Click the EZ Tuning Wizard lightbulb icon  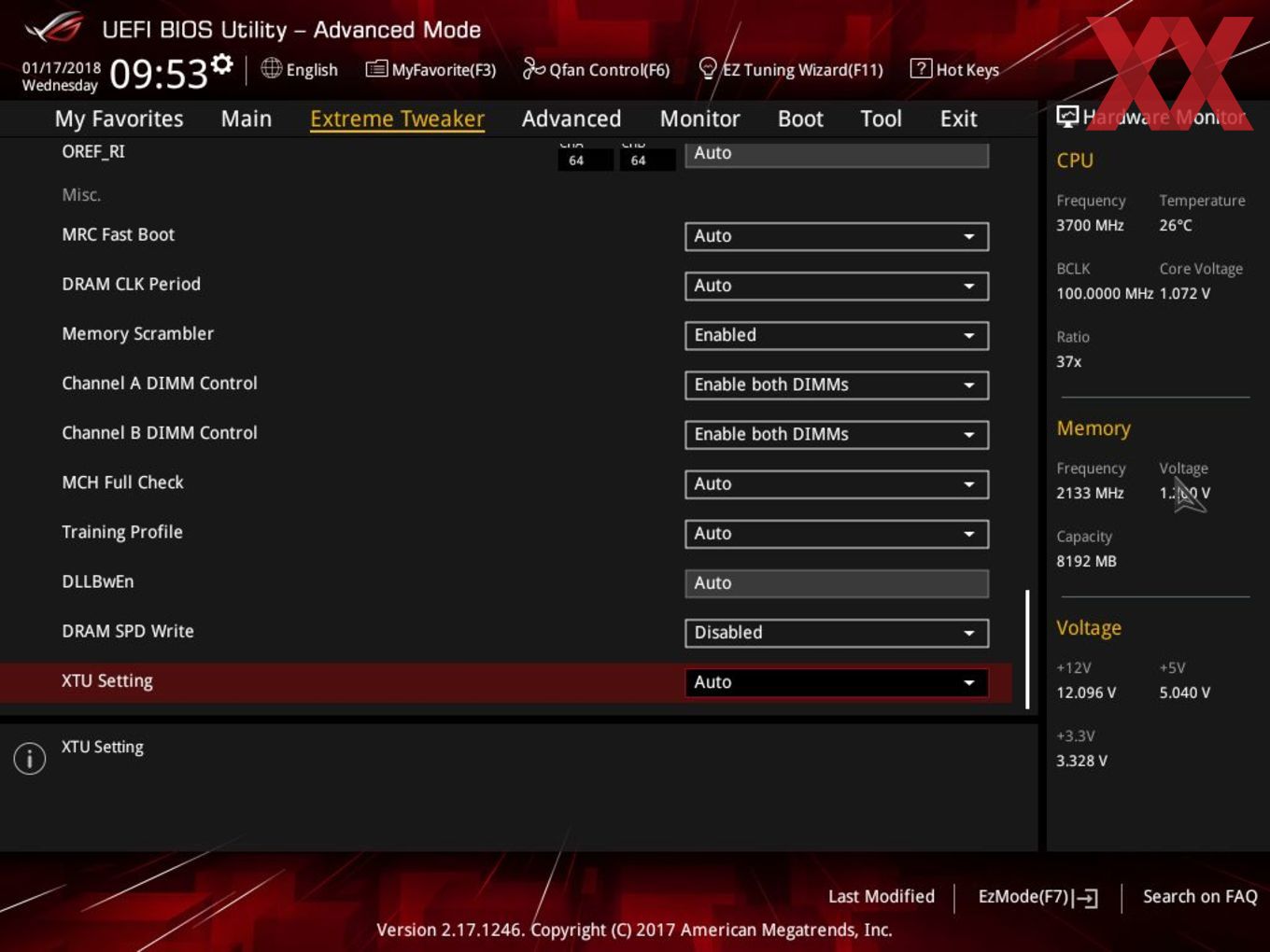[x=708, y=68]
